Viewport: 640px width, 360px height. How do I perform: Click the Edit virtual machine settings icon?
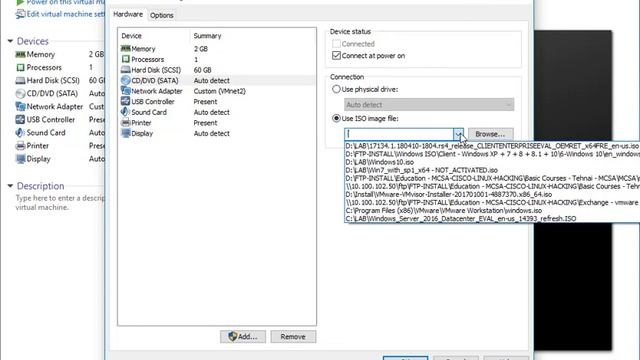coord(20,14)
